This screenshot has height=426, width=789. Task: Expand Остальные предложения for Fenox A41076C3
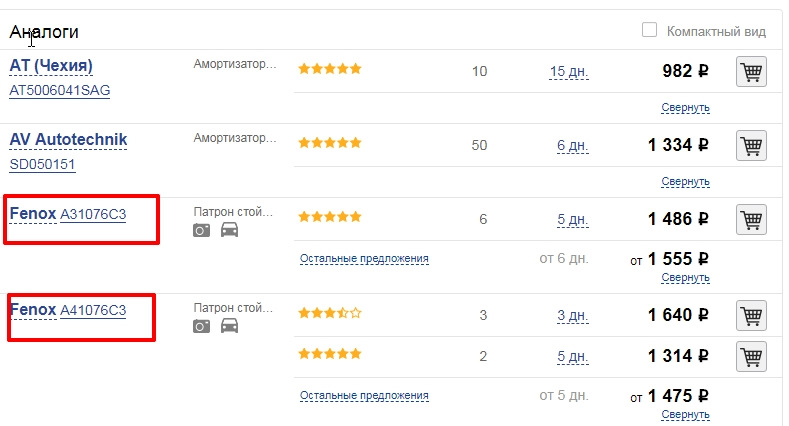point(364,396)
